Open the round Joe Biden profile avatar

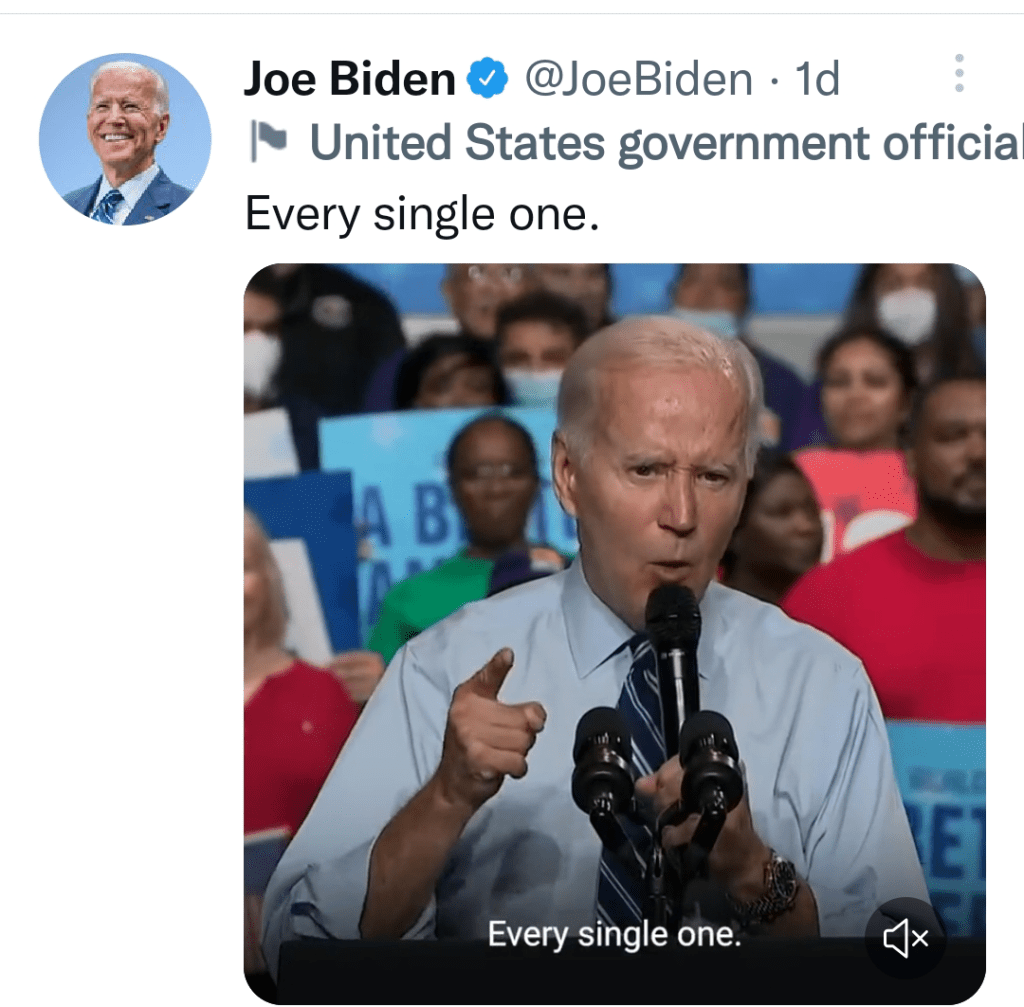[x=125, y=140]
